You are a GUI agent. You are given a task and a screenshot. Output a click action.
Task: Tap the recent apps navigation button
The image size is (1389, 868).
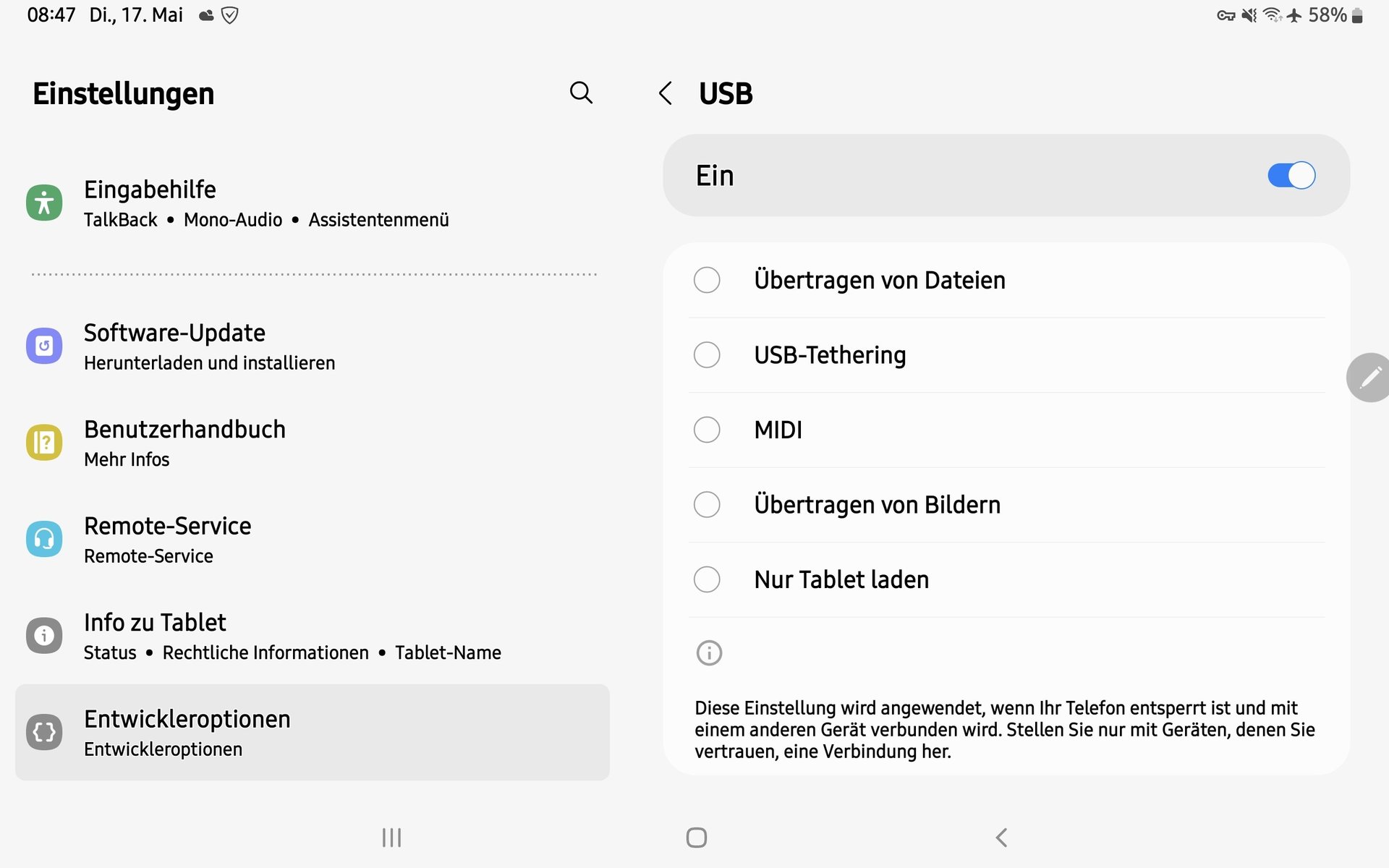pyautogui.click(x=391, y=838)
